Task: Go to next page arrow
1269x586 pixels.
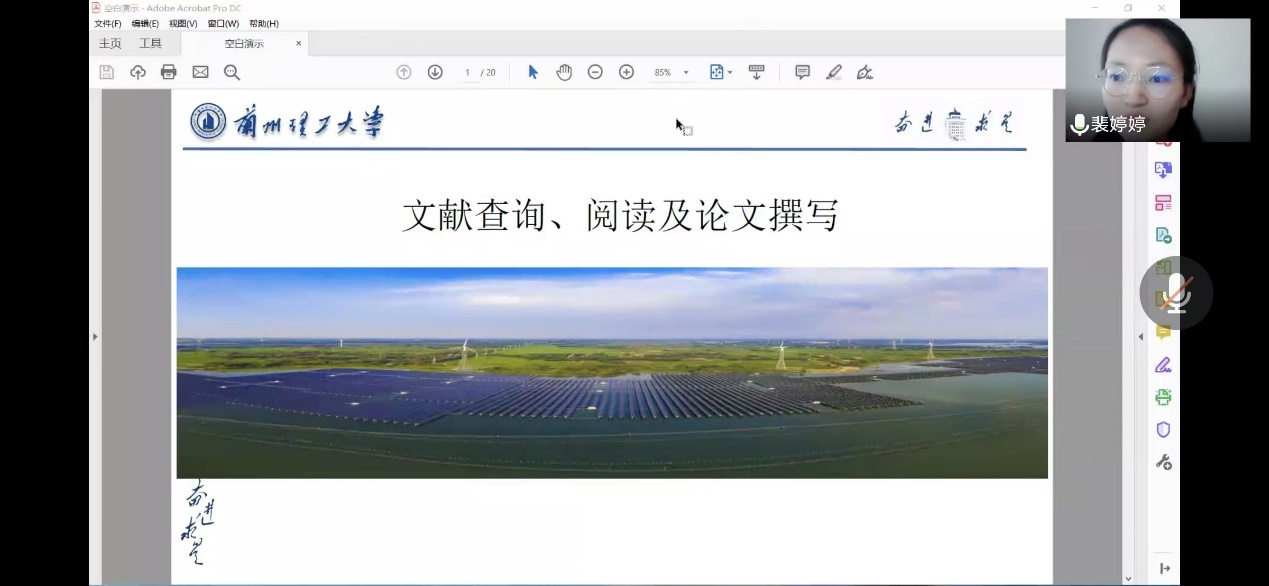Action: (435, 72)
